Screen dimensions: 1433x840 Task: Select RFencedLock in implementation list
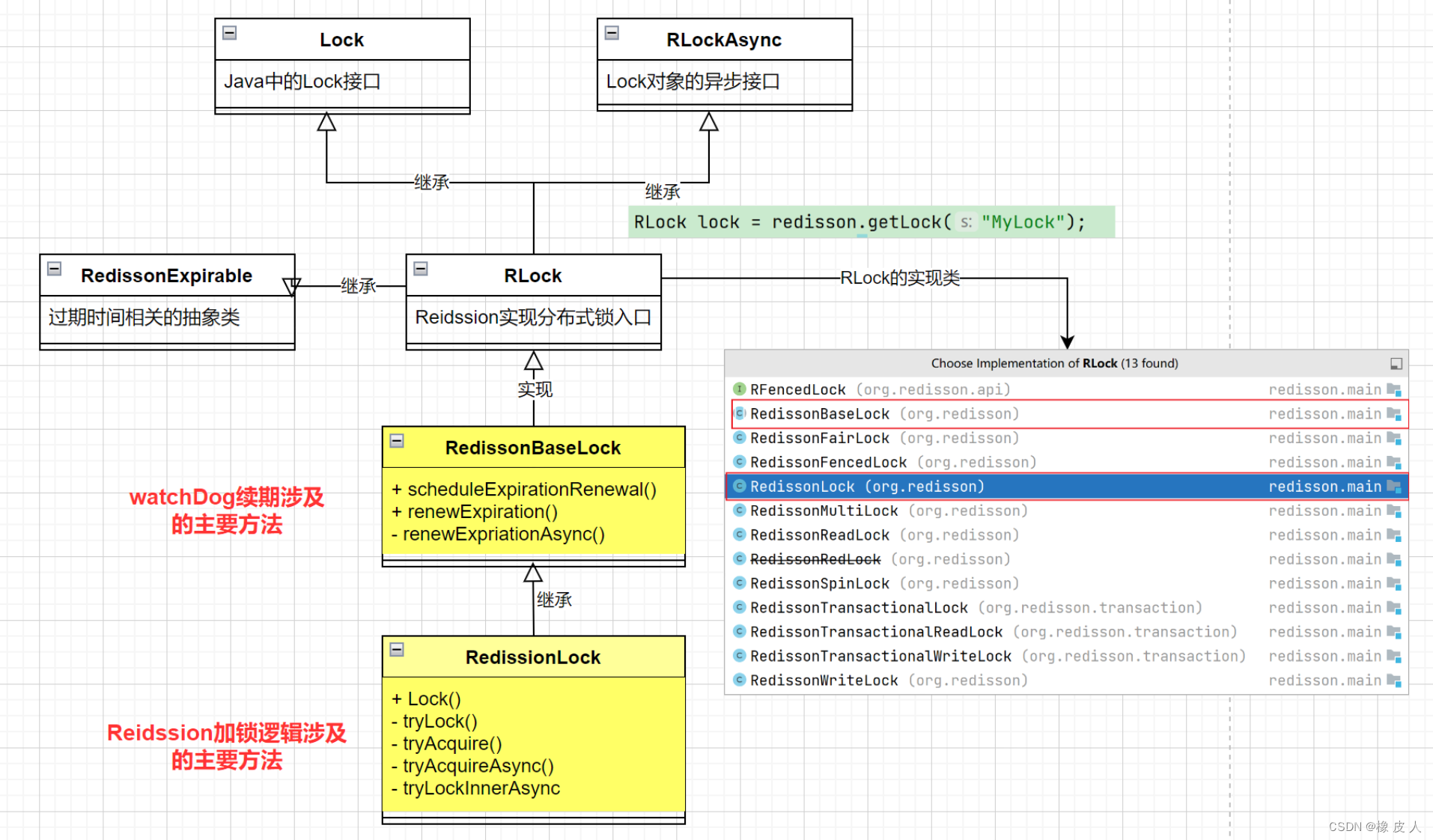(x=1066, y=389)
